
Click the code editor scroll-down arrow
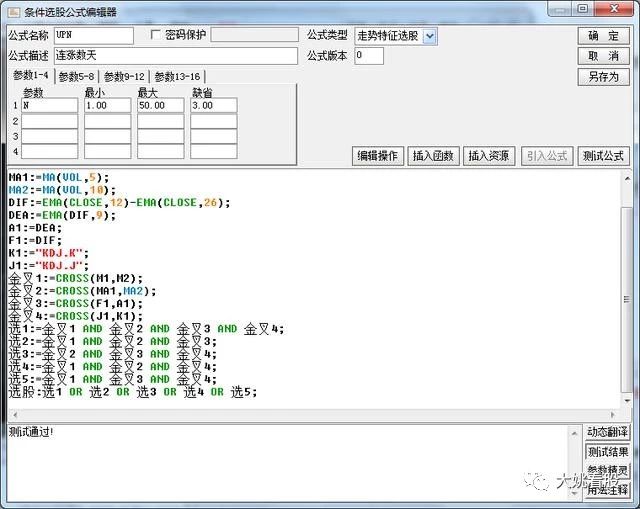pyautogui.click(x=627, y=401)
